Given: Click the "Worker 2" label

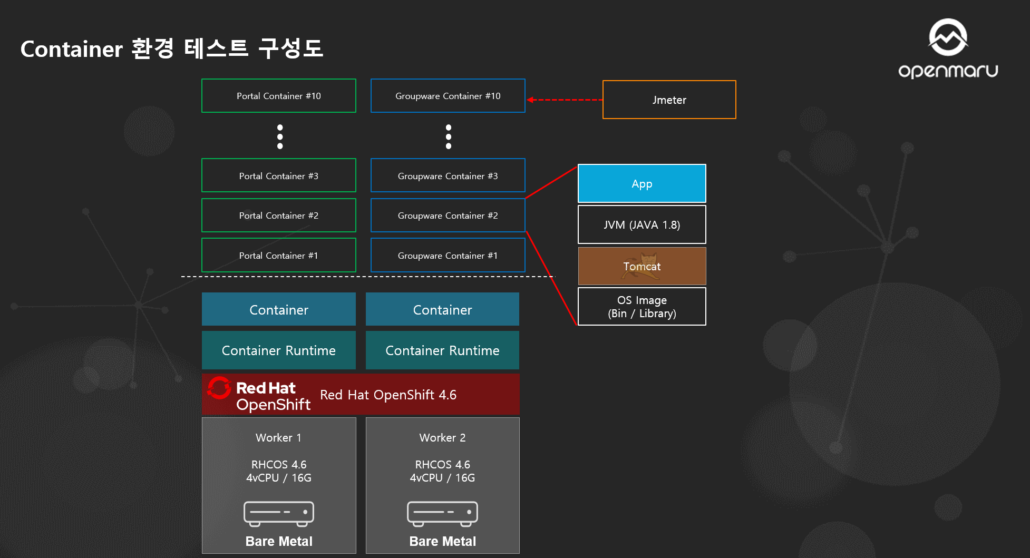Looking at the screenshot, I should coord(442,438).
